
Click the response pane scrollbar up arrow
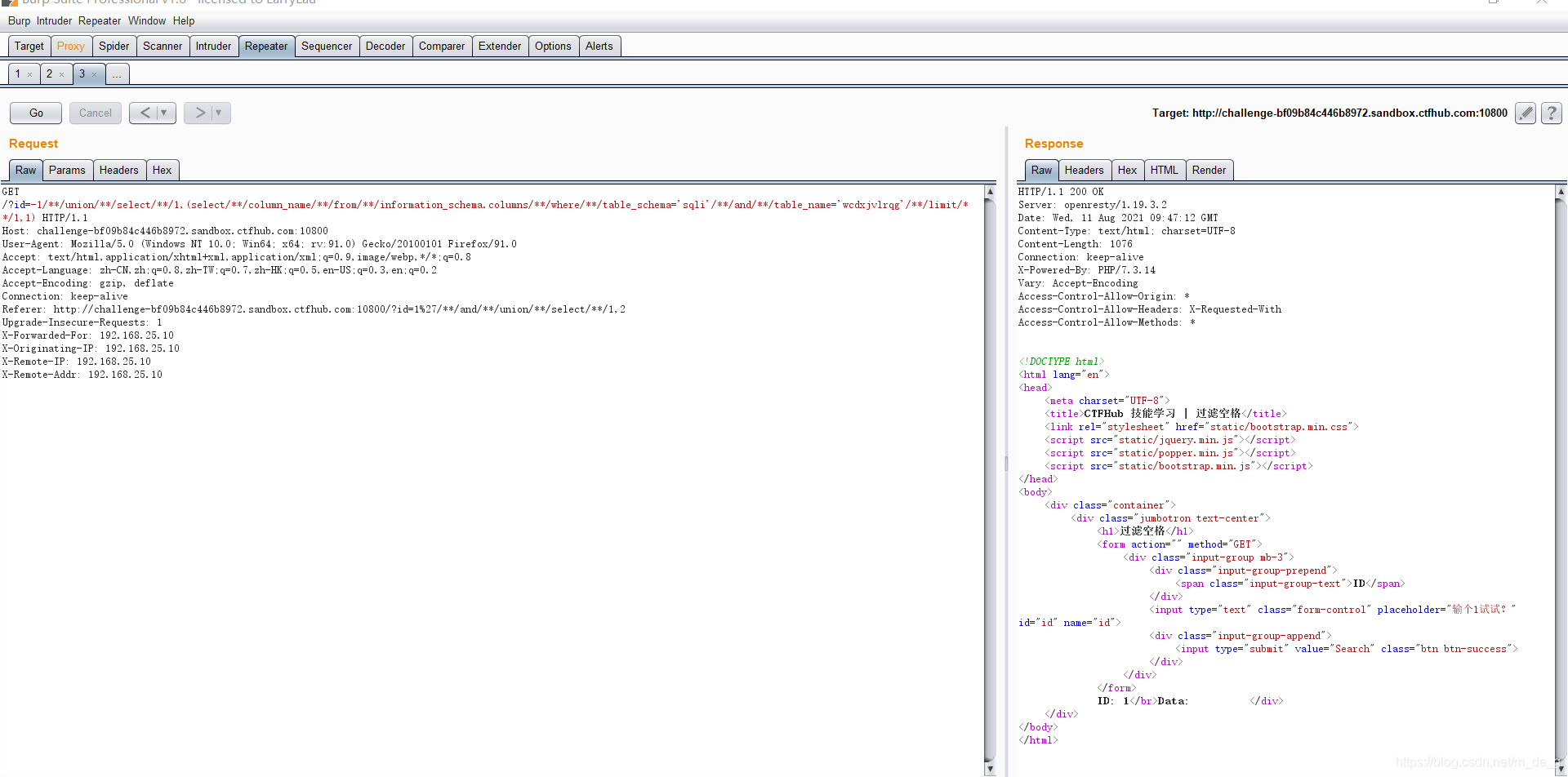pos(1560,192)
